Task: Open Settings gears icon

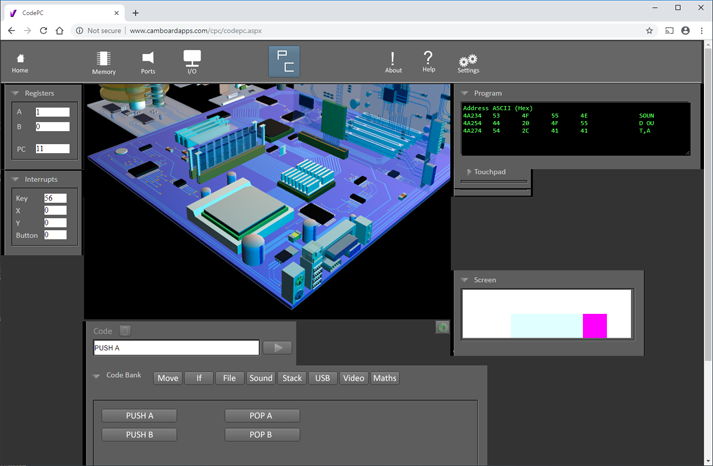Action: click(x=468, y=62)
